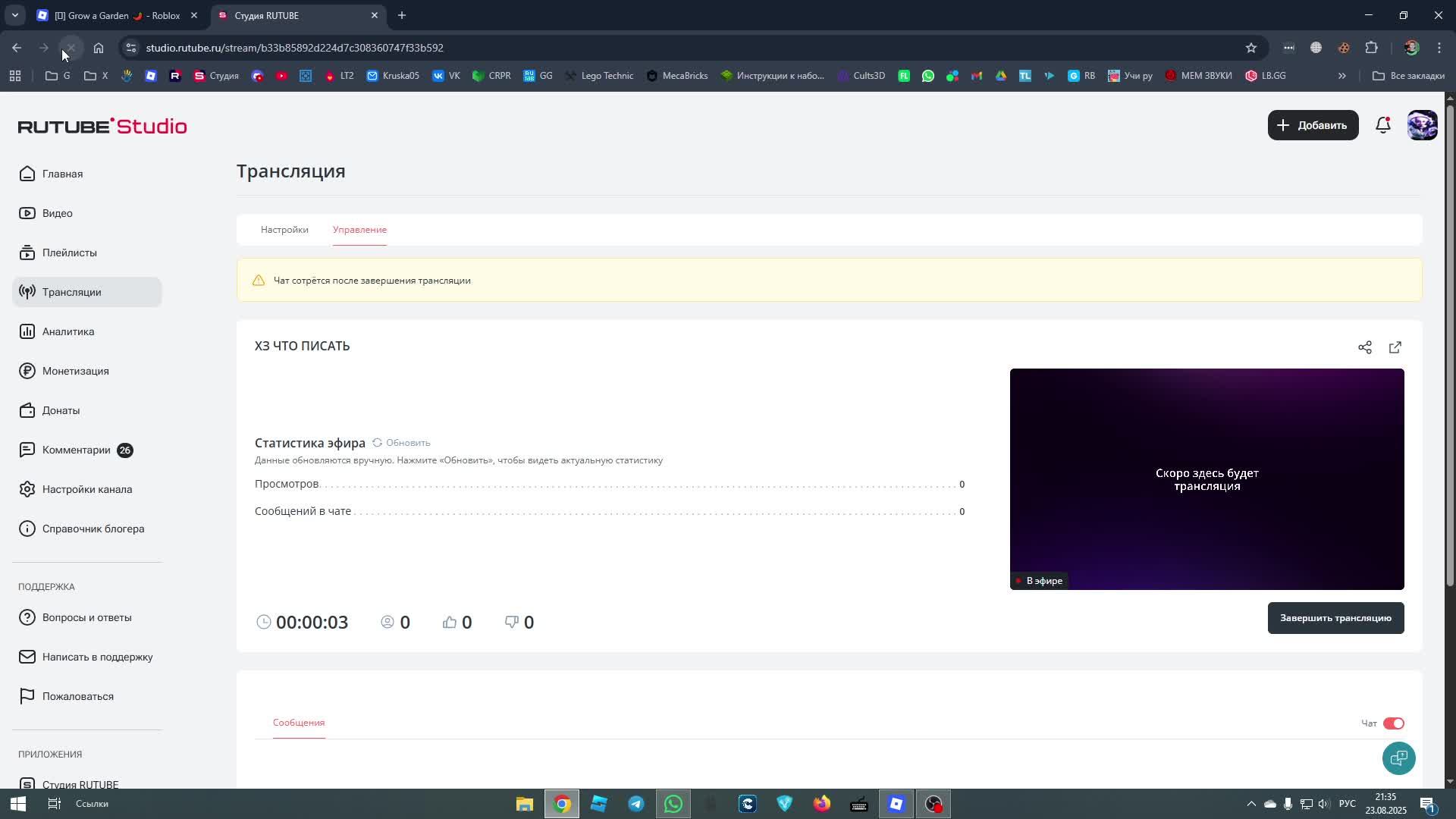Click the RUTUBE Studio logo
This screenshot has height=819, width=1456.
click(102, 126)
